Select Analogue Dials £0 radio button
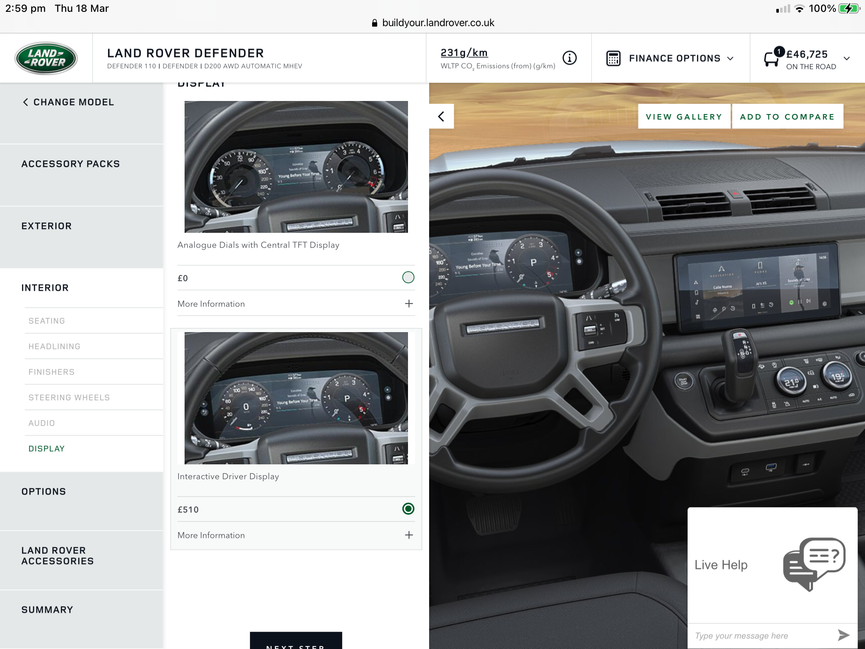 click(408, 278)
